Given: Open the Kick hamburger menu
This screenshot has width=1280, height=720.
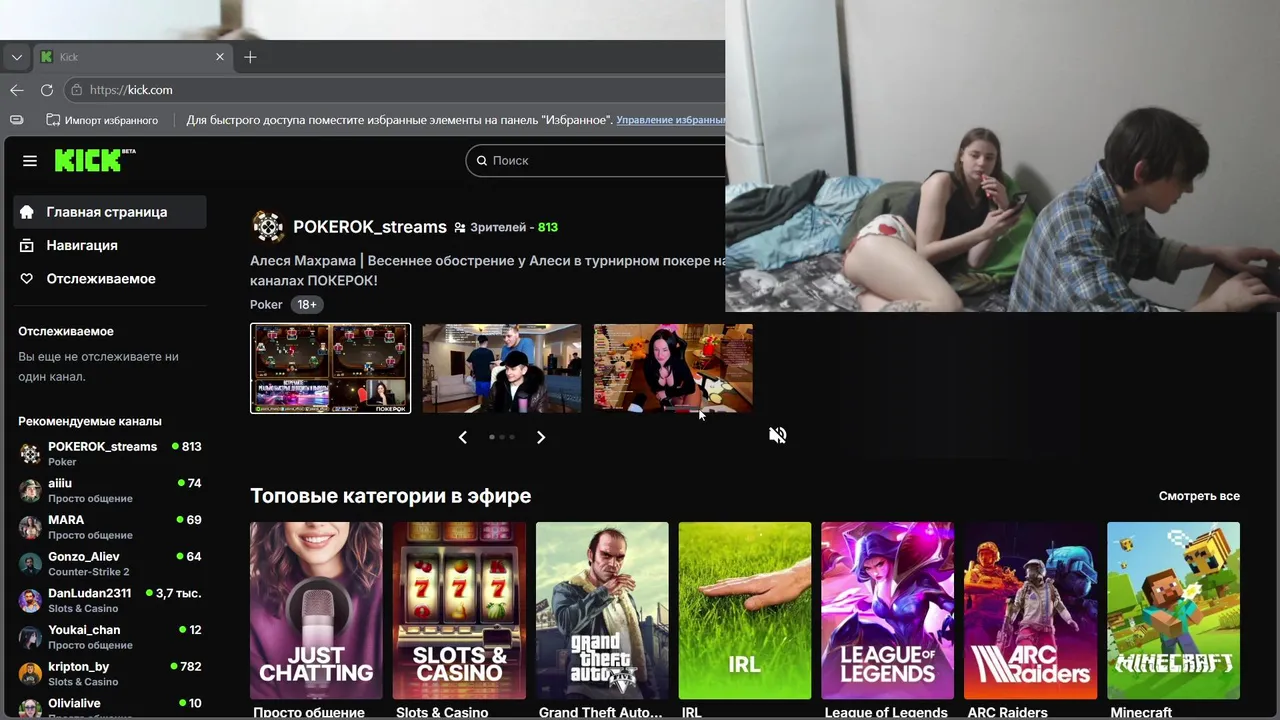Looking at the screenshot, I should point(30,161).
